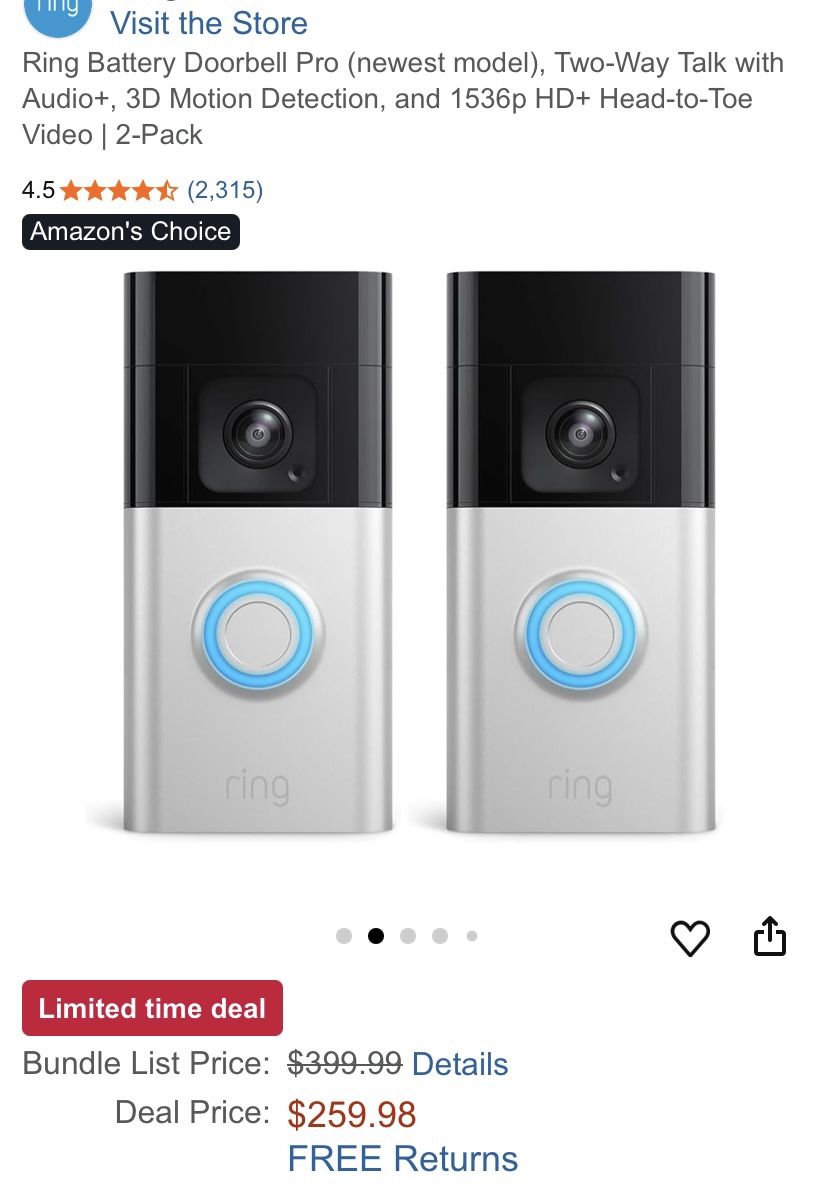817x1194 pixels.
Task: Select the third image carousel dot
Action: pyautogui.click(x=408, y=936)
